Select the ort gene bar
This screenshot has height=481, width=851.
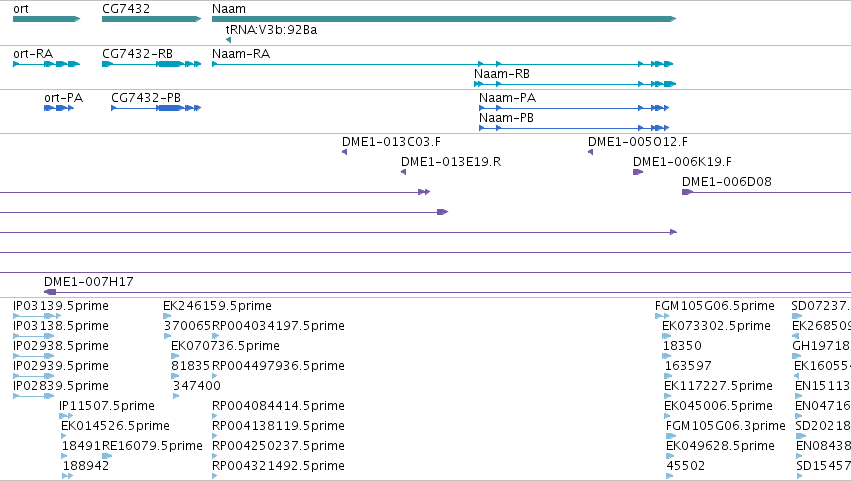47,19
